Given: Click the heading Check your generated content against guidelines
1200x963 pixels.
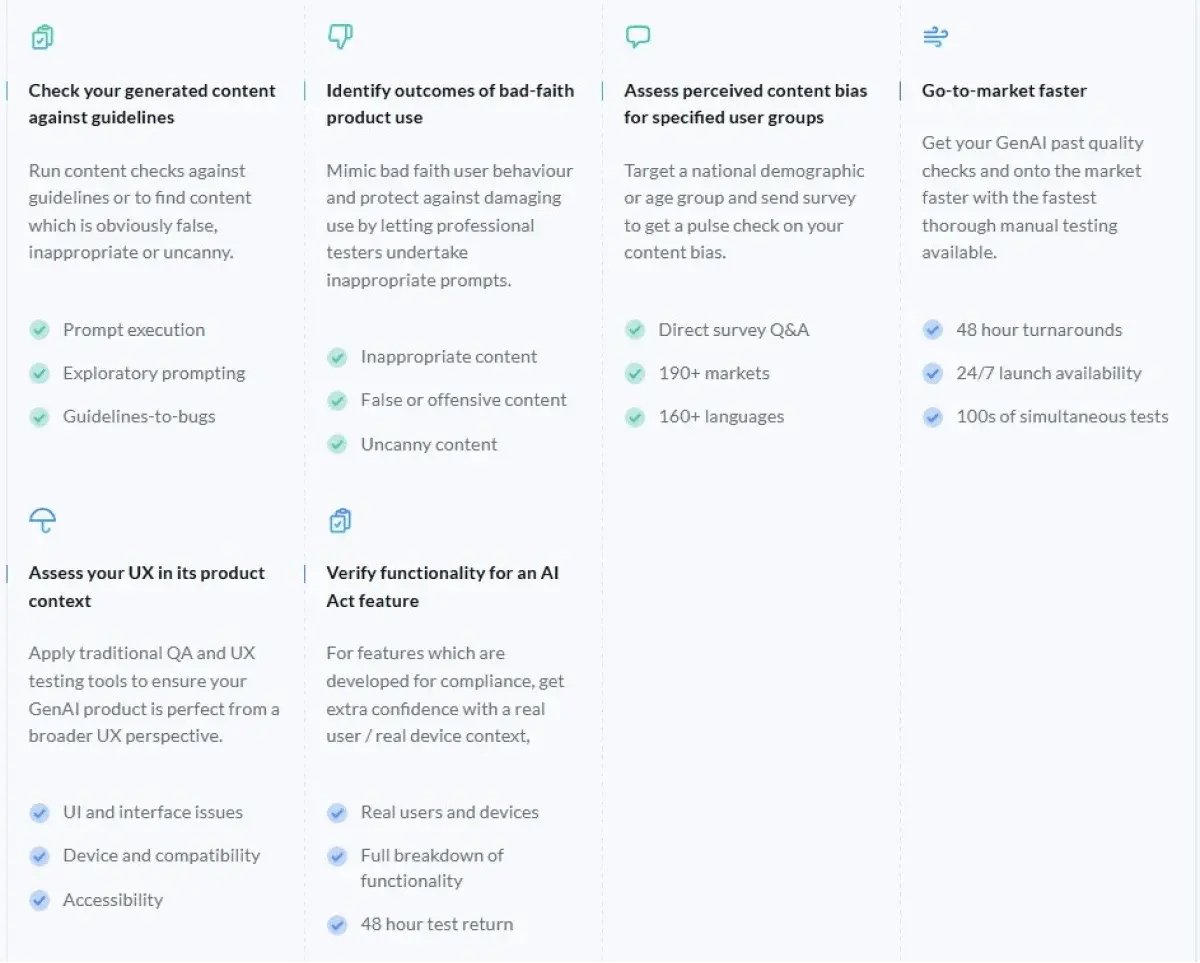Looking at the screenshot, I should (x=152, y=104).
